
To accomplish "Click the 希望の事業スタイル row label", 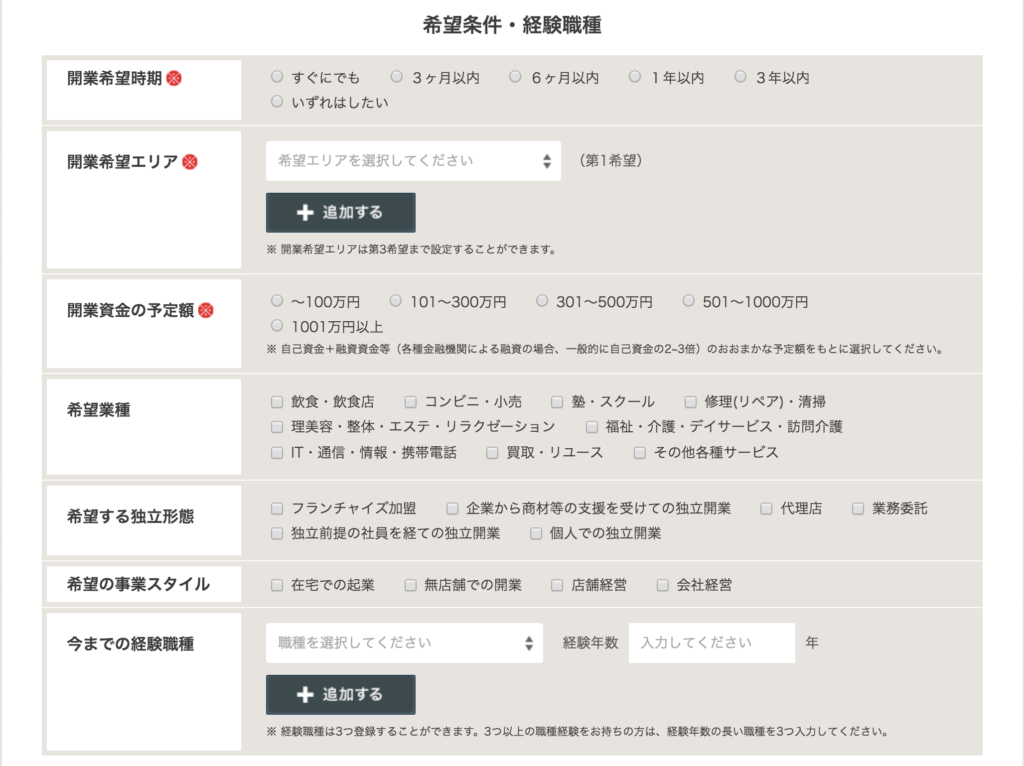I will click(x=138, y=584).
